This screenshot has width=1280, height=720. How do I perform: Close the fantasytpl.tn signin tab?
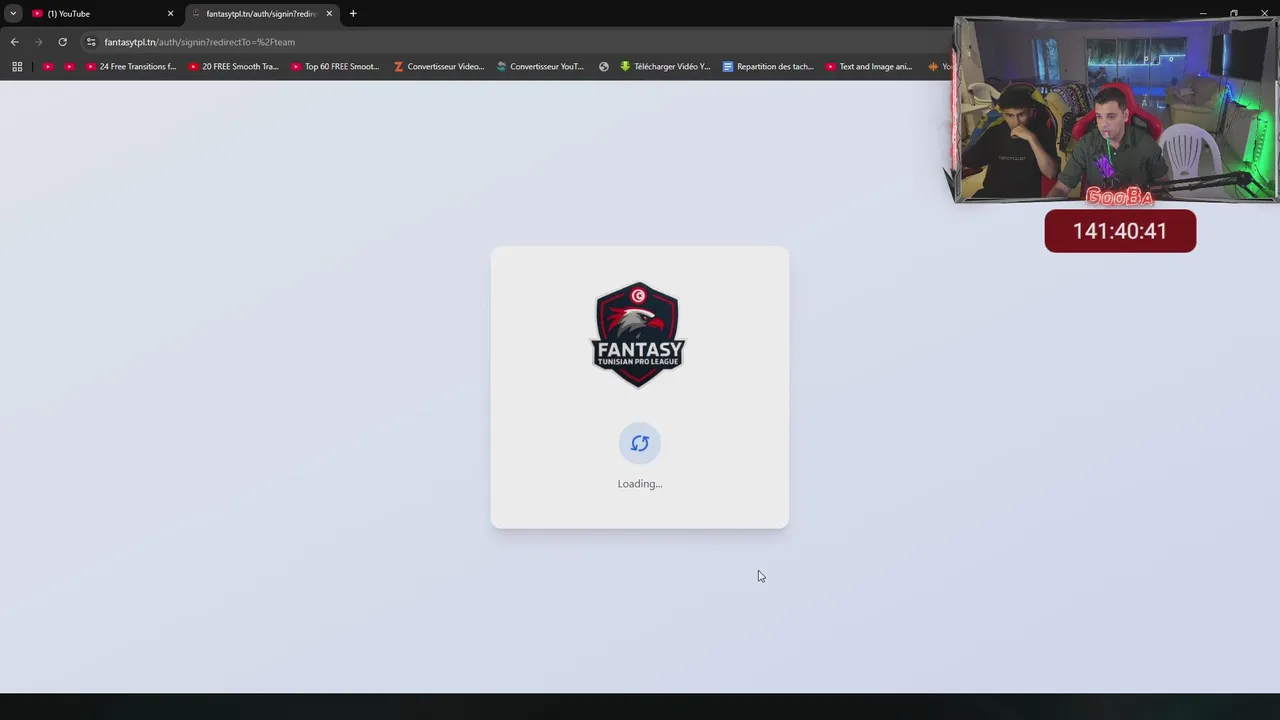coord(329,14)
